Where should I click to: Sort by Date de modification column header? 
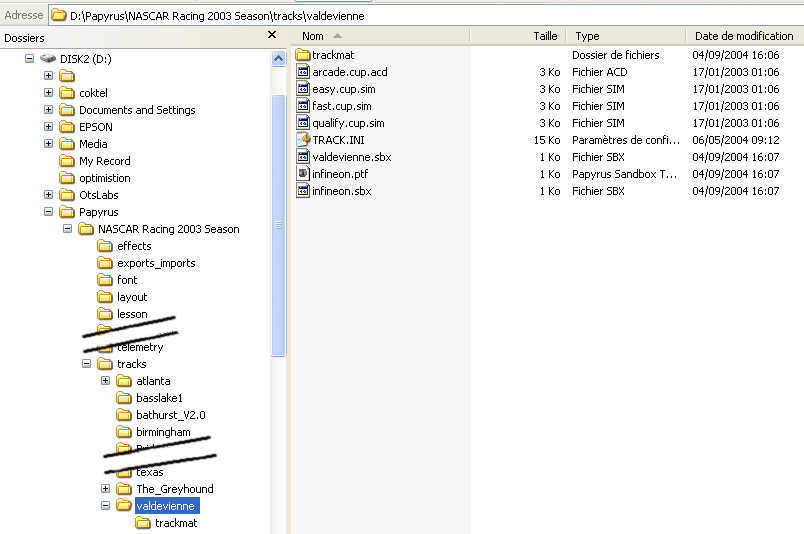point(745,36)
